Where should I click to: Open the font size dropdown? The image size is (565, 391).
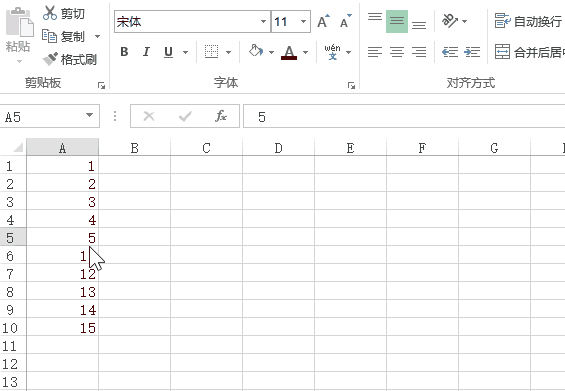click(303, 21)
